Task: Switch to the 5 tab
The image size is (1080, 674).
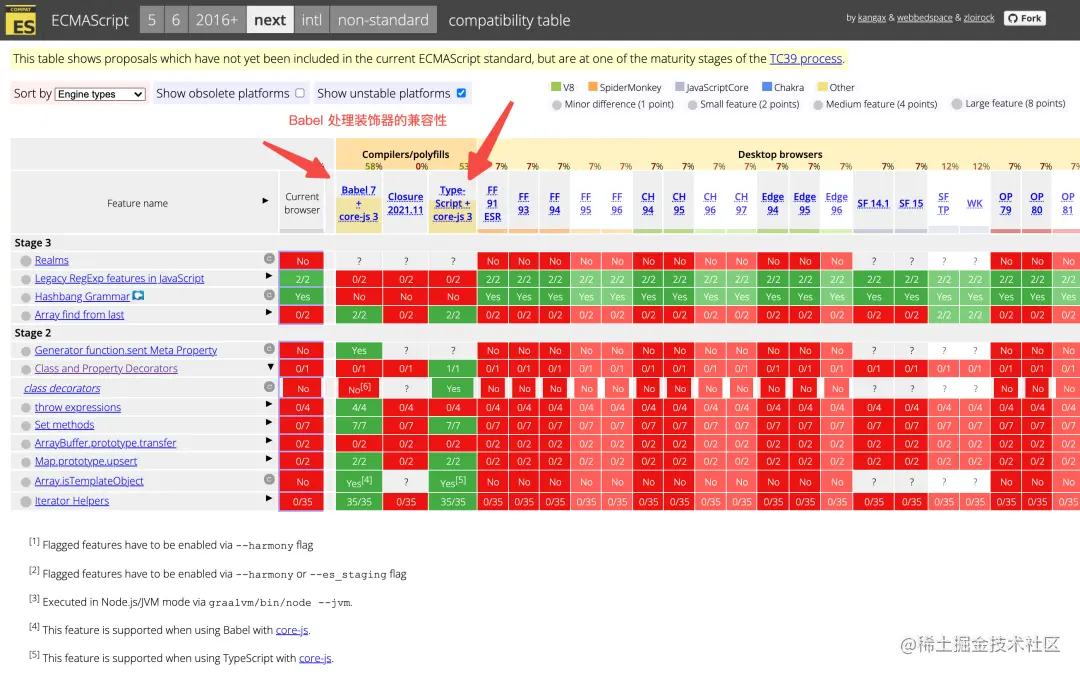Action: click(152, 20)
